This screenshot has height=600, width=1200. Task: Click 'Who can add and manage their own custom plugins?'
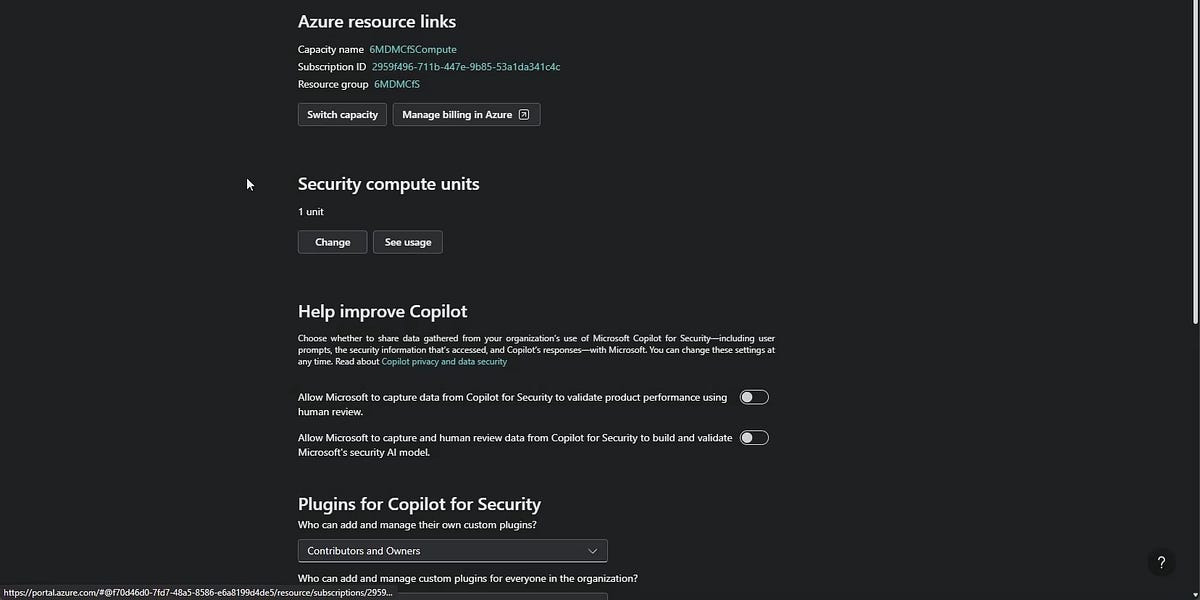(x=417, y=526)
